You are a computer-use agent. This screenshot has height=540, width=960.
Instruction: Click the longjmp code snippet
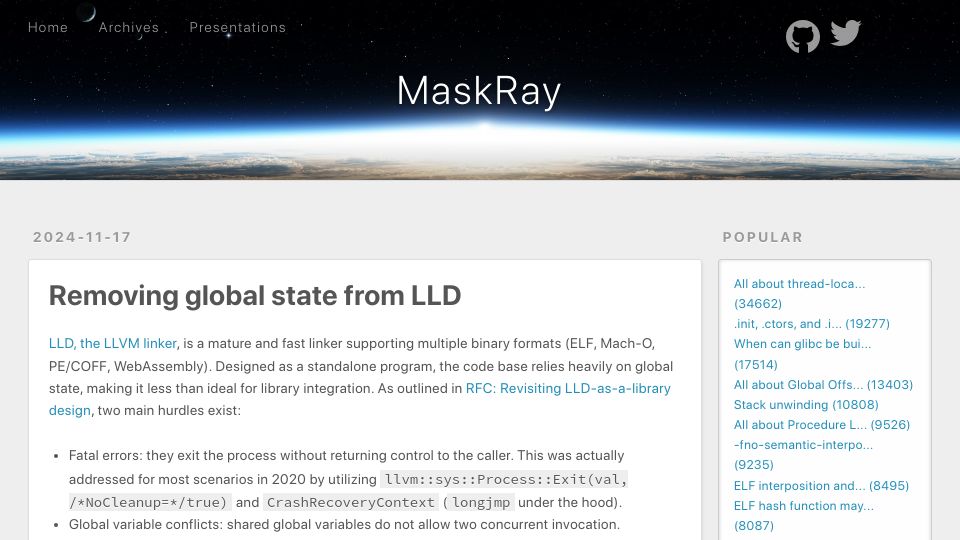pyautogui.click(x=481, y=503)
